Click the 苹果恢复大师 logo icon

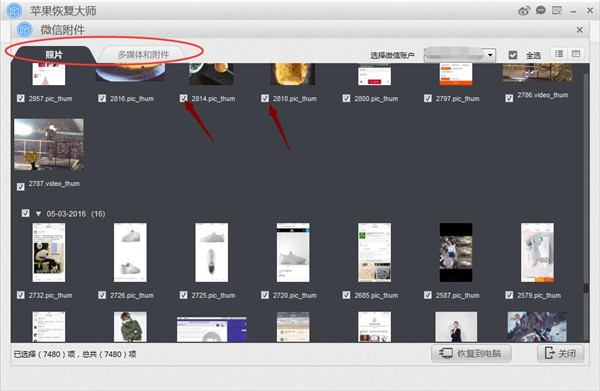click(x=14, y=11)
